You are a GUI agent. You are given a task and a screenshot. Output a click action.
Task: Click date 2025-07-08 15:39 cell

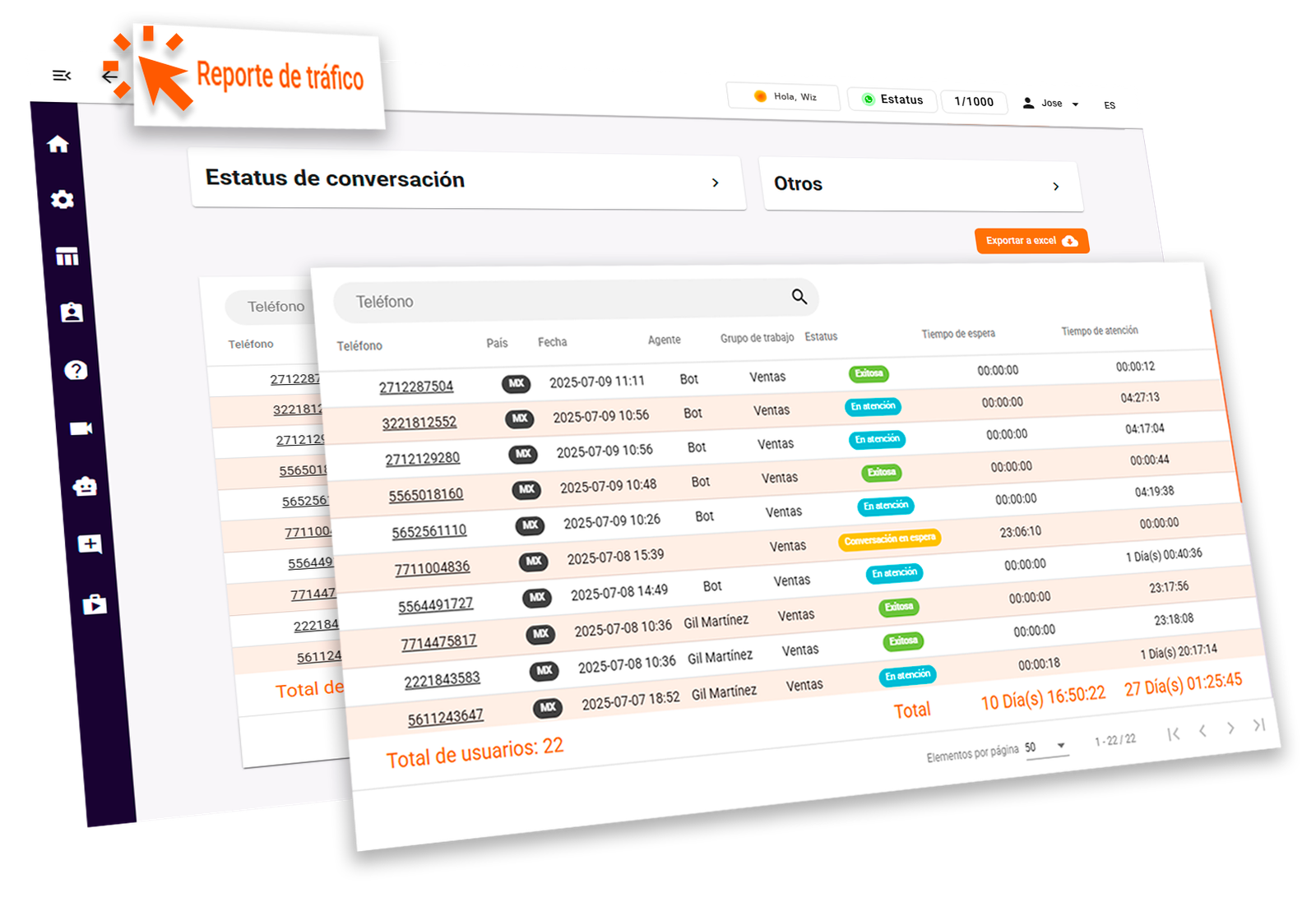[x=615, y=557]
